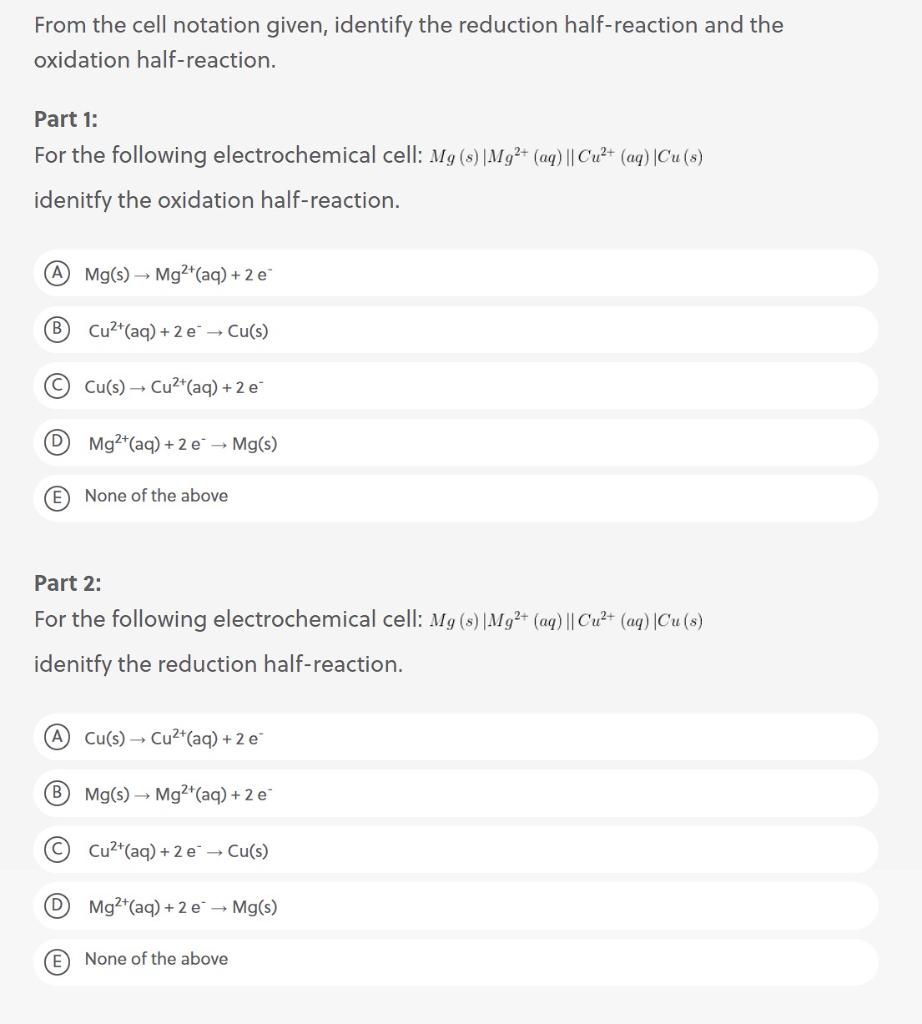Click the 'Part 1:' heading text

tap(65, 119)
